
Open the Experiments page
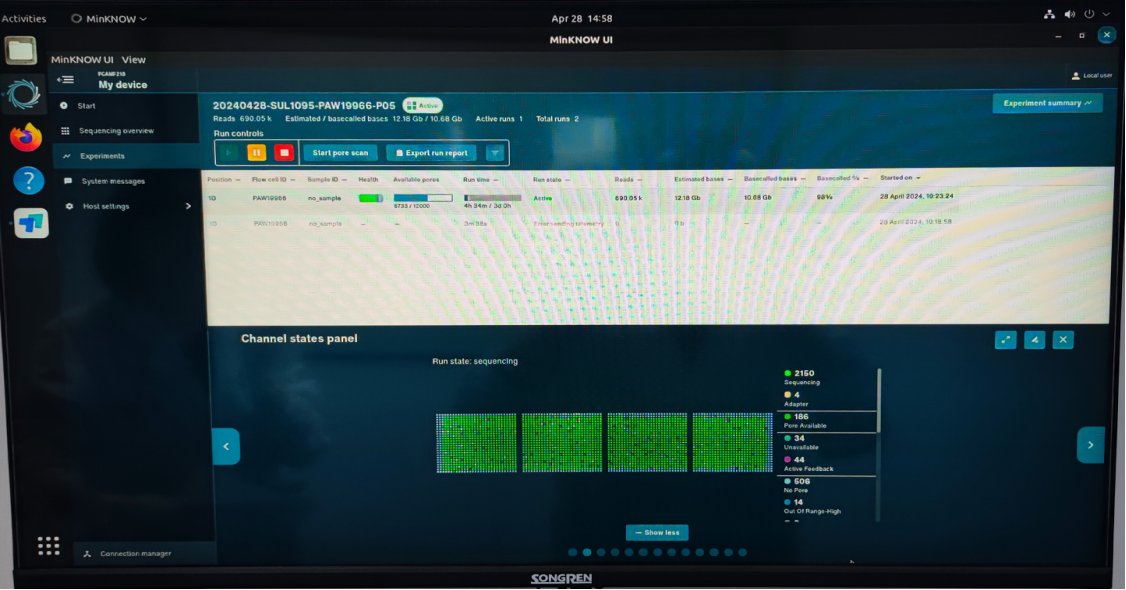(102, 156)
